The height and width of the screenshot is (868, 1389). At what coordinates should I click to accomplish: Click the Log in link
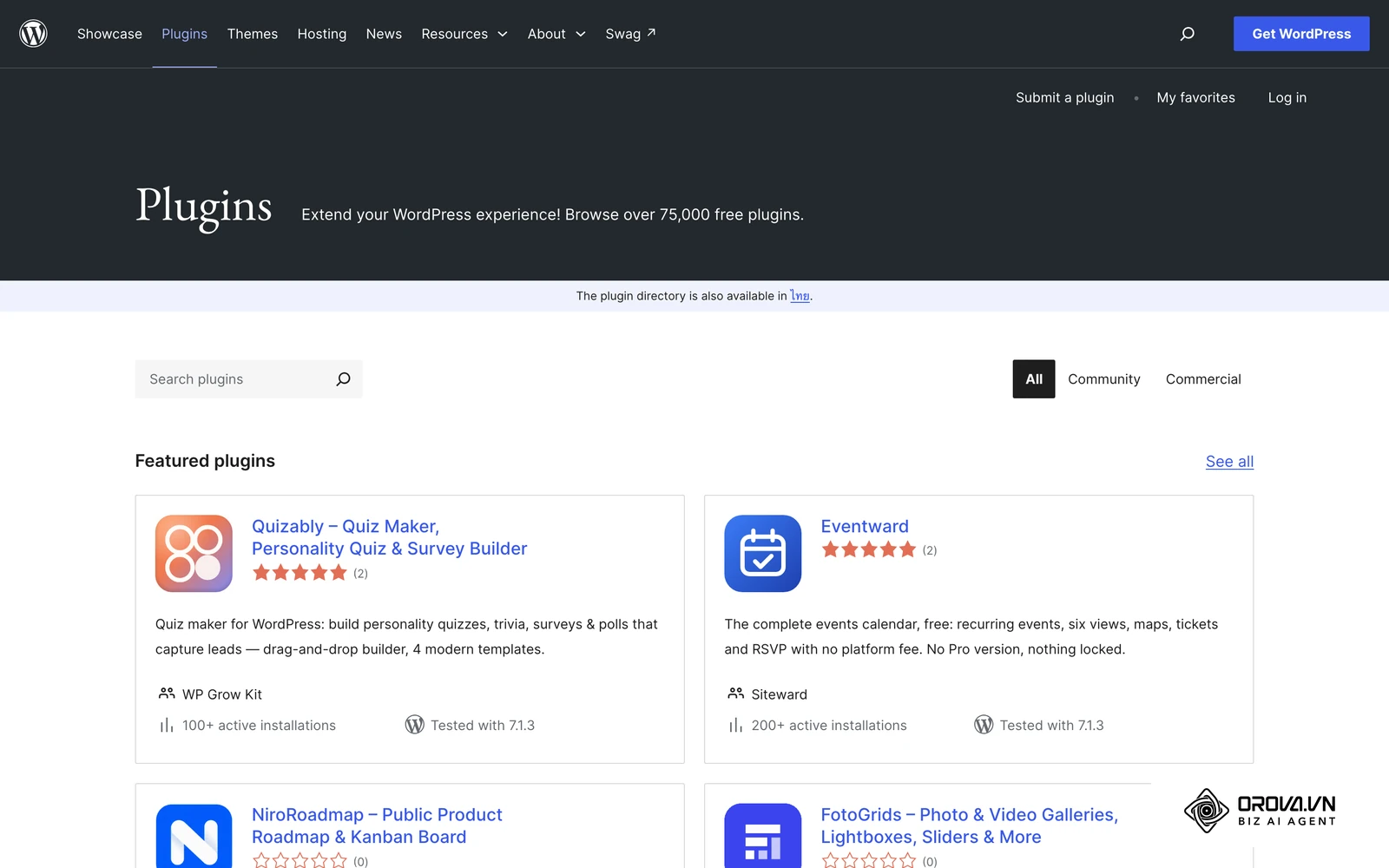tap(1287, 97)
